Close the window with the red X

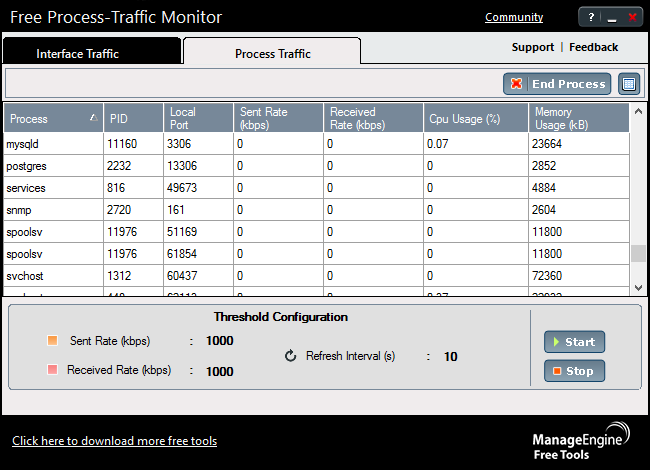(x=632, y=17)
